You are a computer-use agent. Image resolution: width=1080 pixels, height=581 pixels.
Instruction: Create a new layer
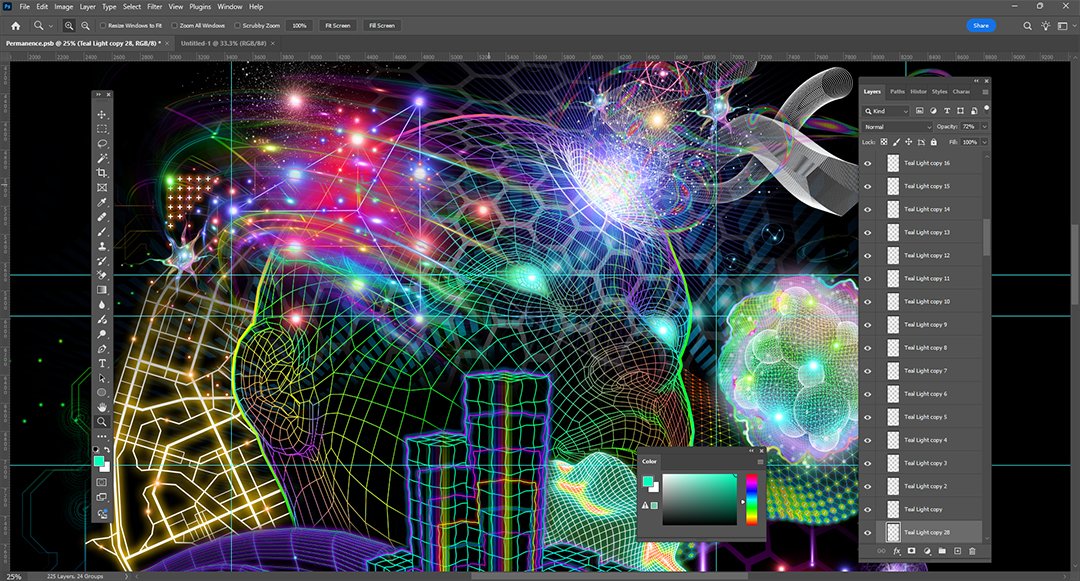(x=957, y=551)
